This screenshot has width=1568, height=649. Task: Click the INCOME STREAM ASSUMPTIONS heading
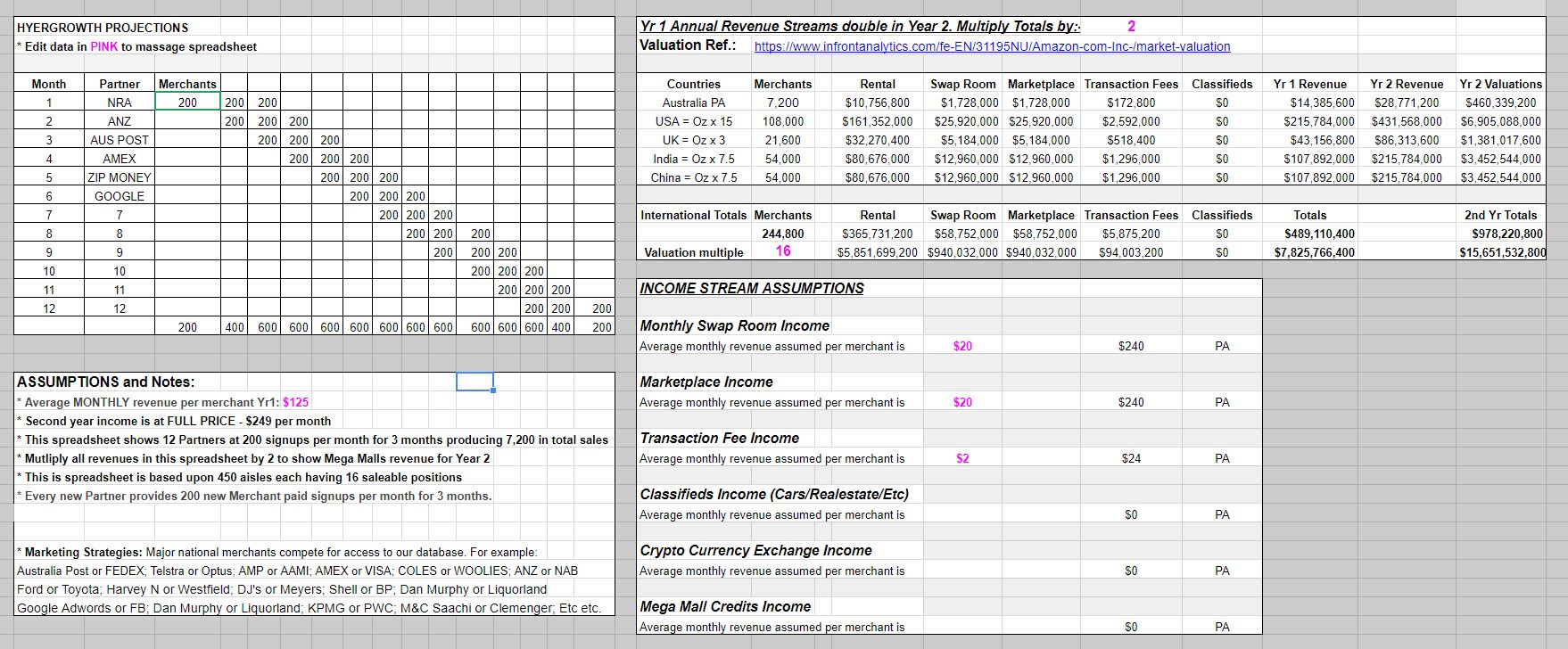pos(752,289)
